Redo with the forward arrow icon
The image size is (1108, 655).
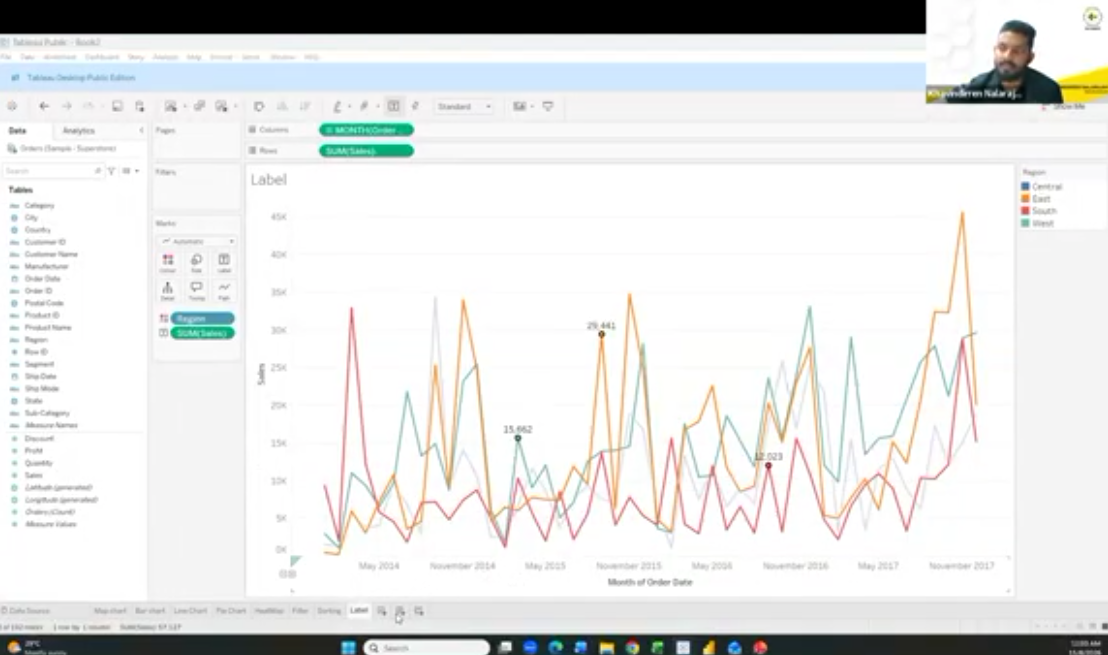point(66,106)
